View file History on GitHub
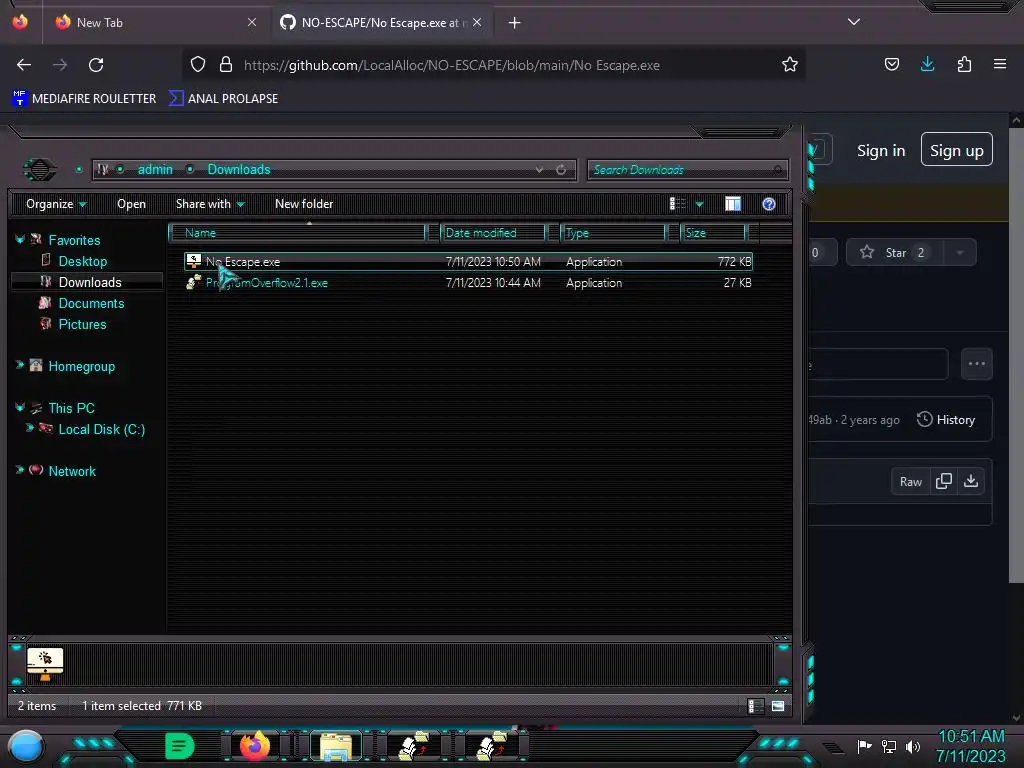The height and width of the screenshot is (768, 1024). click(946, 420)
